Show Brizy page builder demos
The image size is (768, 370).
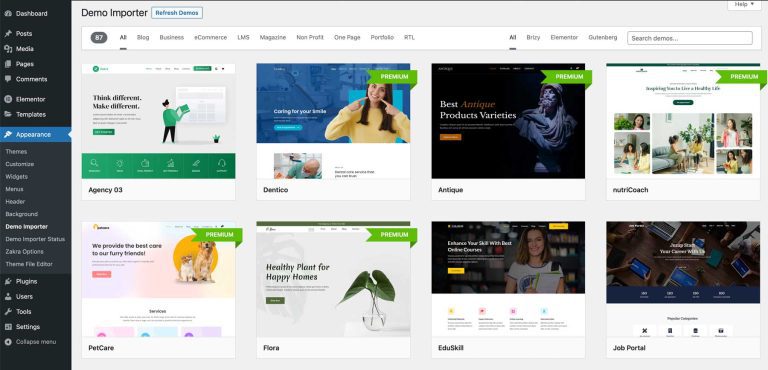pos(533,38)
